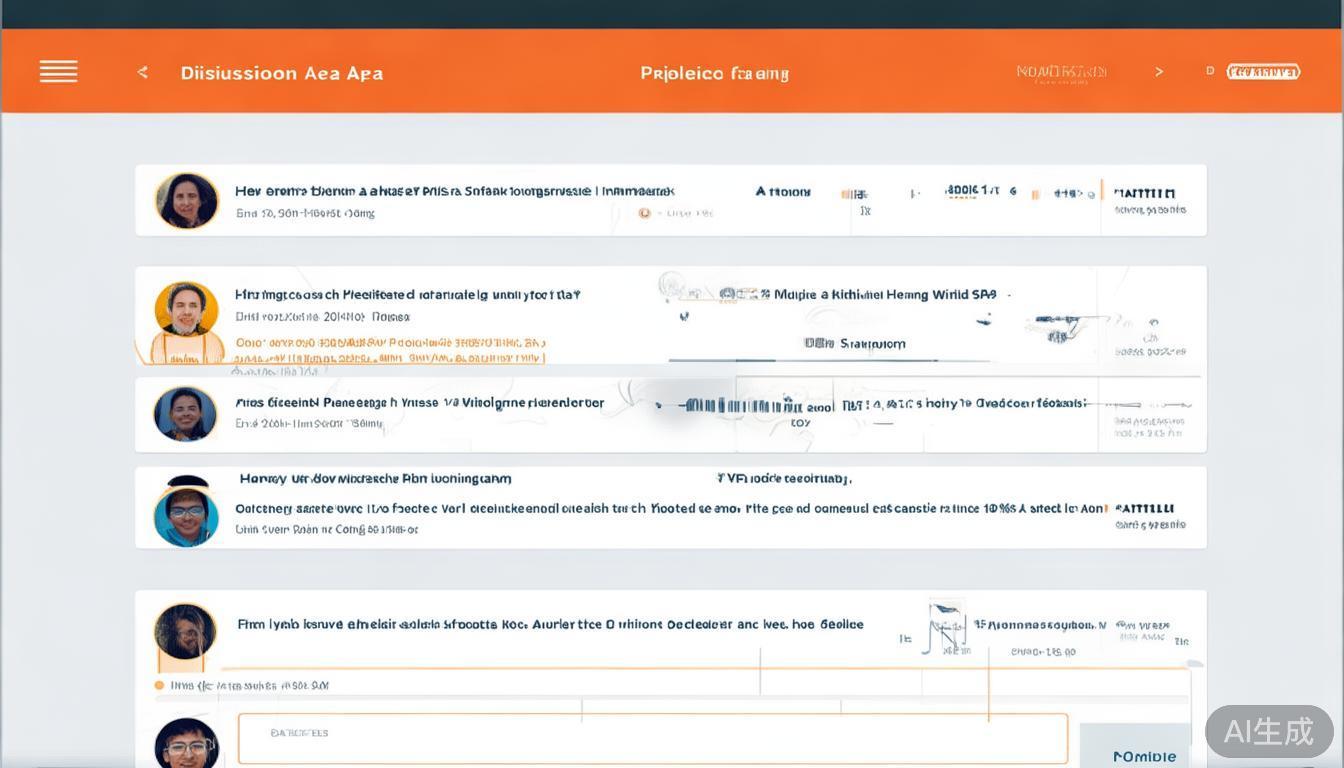Click the back arrow beside Discussion Area
Screen dimensions: 1344x768
[143, 72]
